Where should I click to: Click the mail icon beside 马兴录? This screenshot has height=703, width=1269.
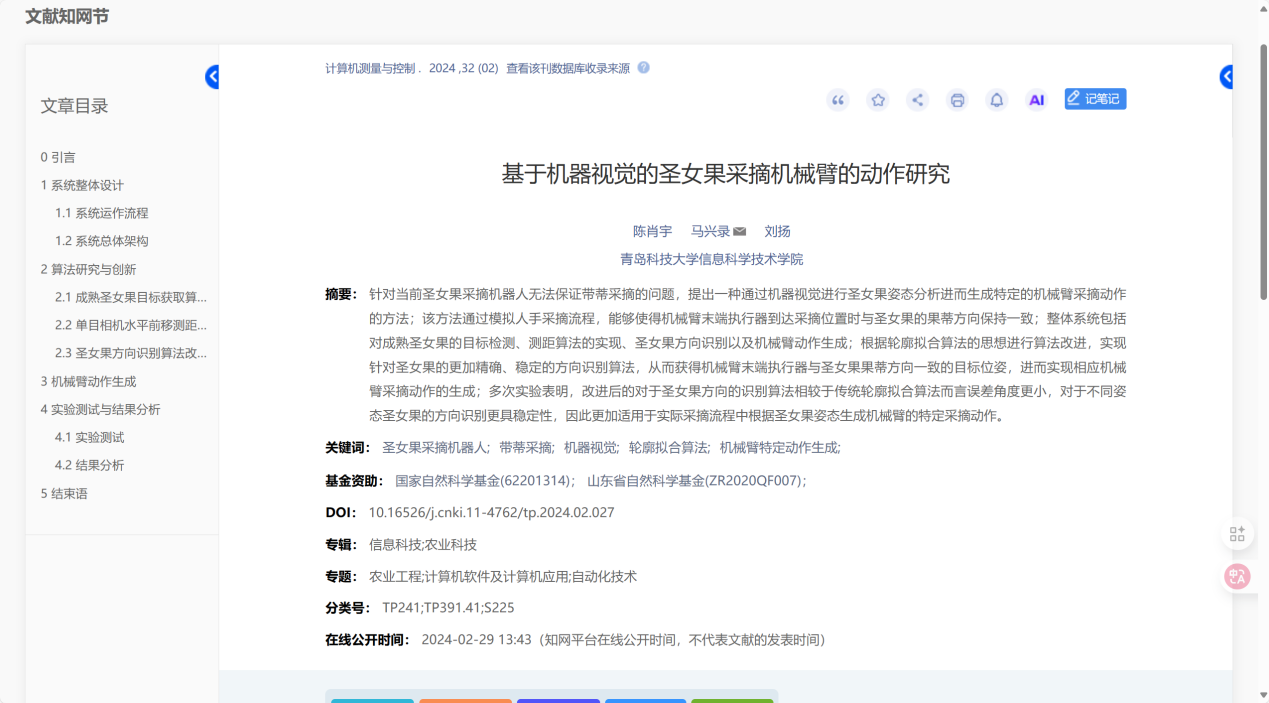pyautogui.click(x=740, y=232)
